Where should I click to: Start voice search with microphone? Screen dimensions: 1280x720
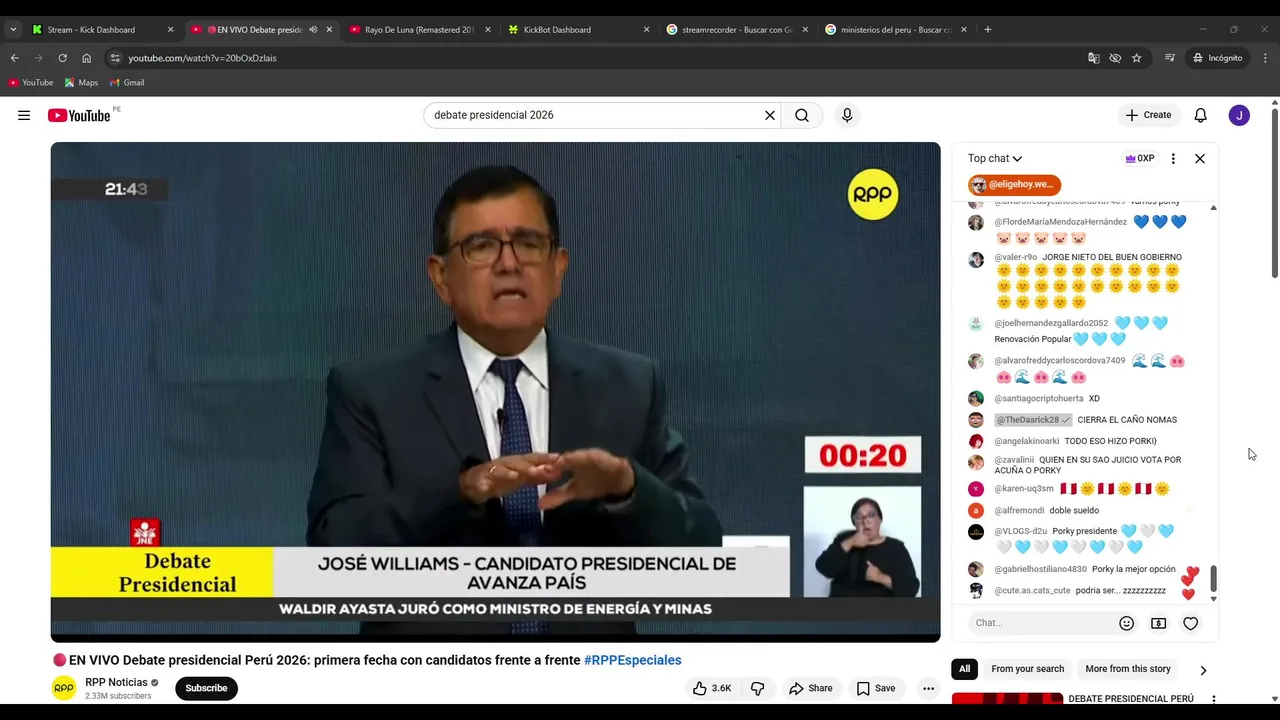[847, 115]
